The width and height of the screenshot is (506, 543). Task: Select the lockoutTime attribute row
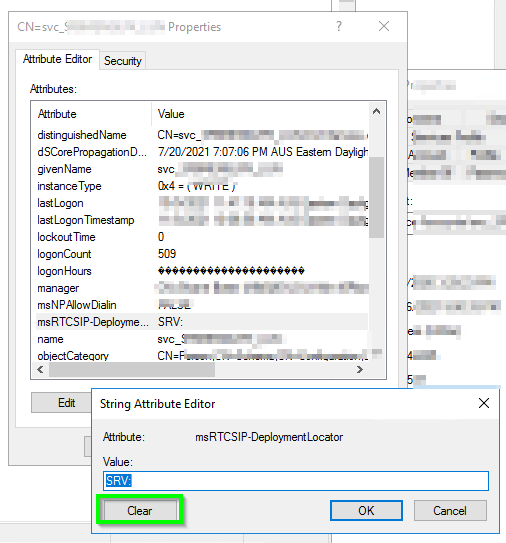coord(202,237)
